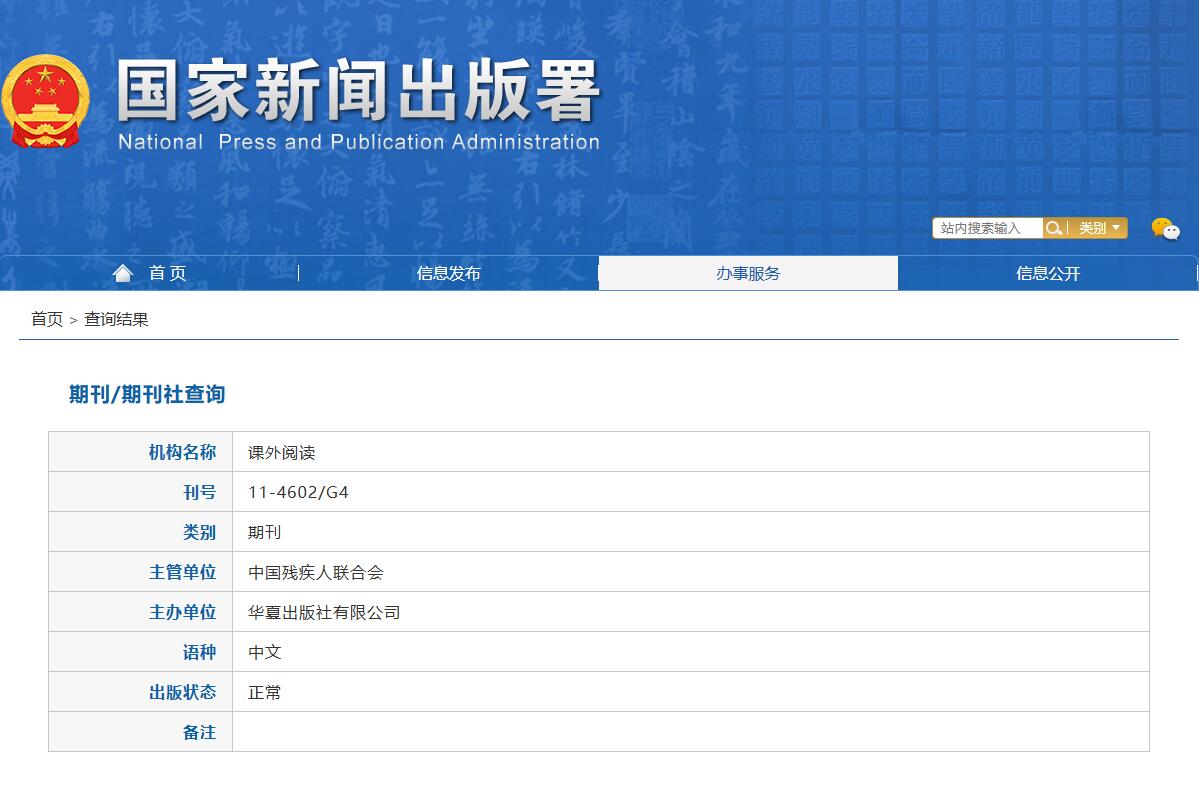This screenshot has width=1199, height=812.
Task: Click the 首页 breadcrumb link
Action: pyautogui.click(x=44, y=320)
